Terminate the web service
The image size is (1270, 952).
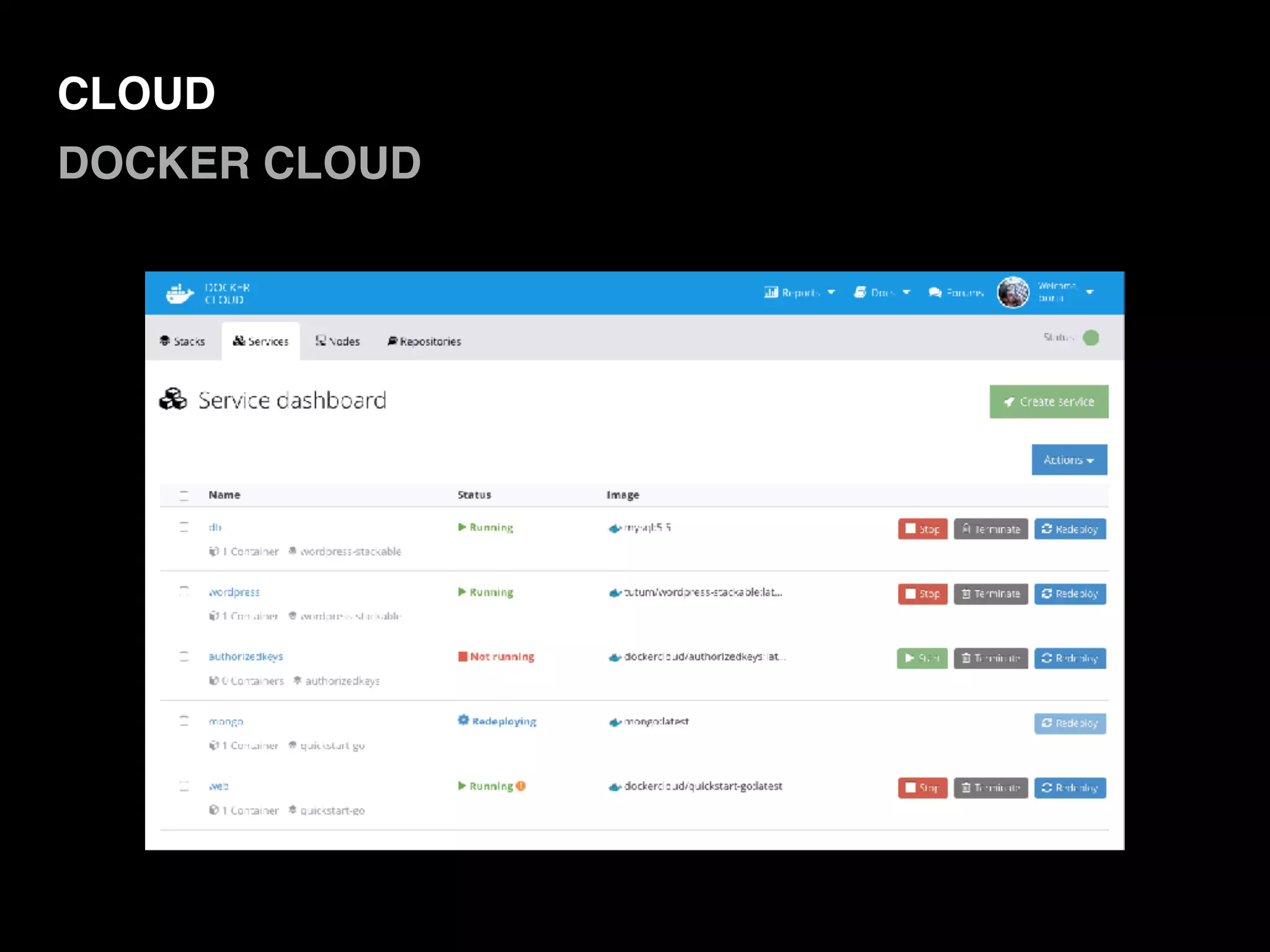991,788
